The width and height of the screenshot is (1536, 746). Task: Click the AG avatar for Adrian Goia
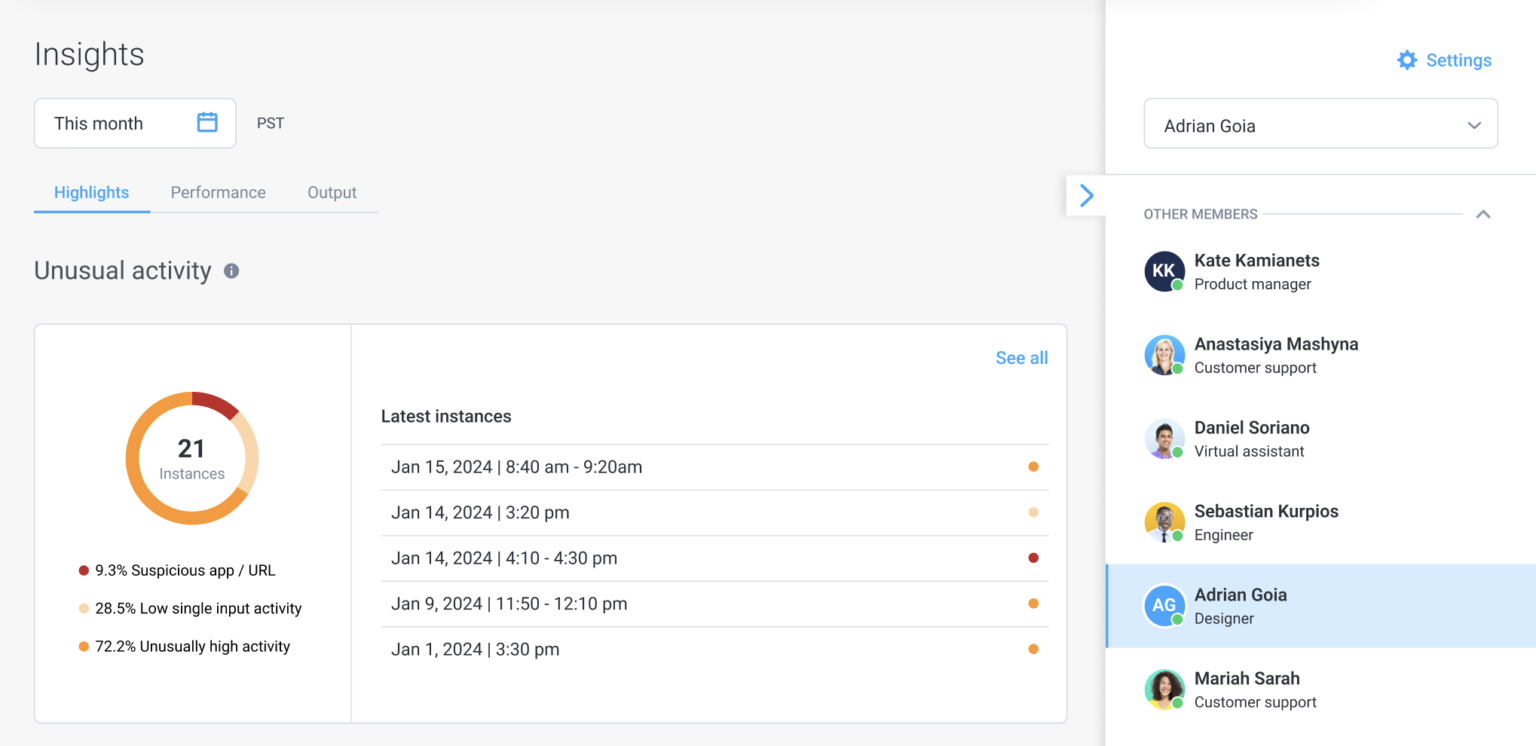point(1164,606)
